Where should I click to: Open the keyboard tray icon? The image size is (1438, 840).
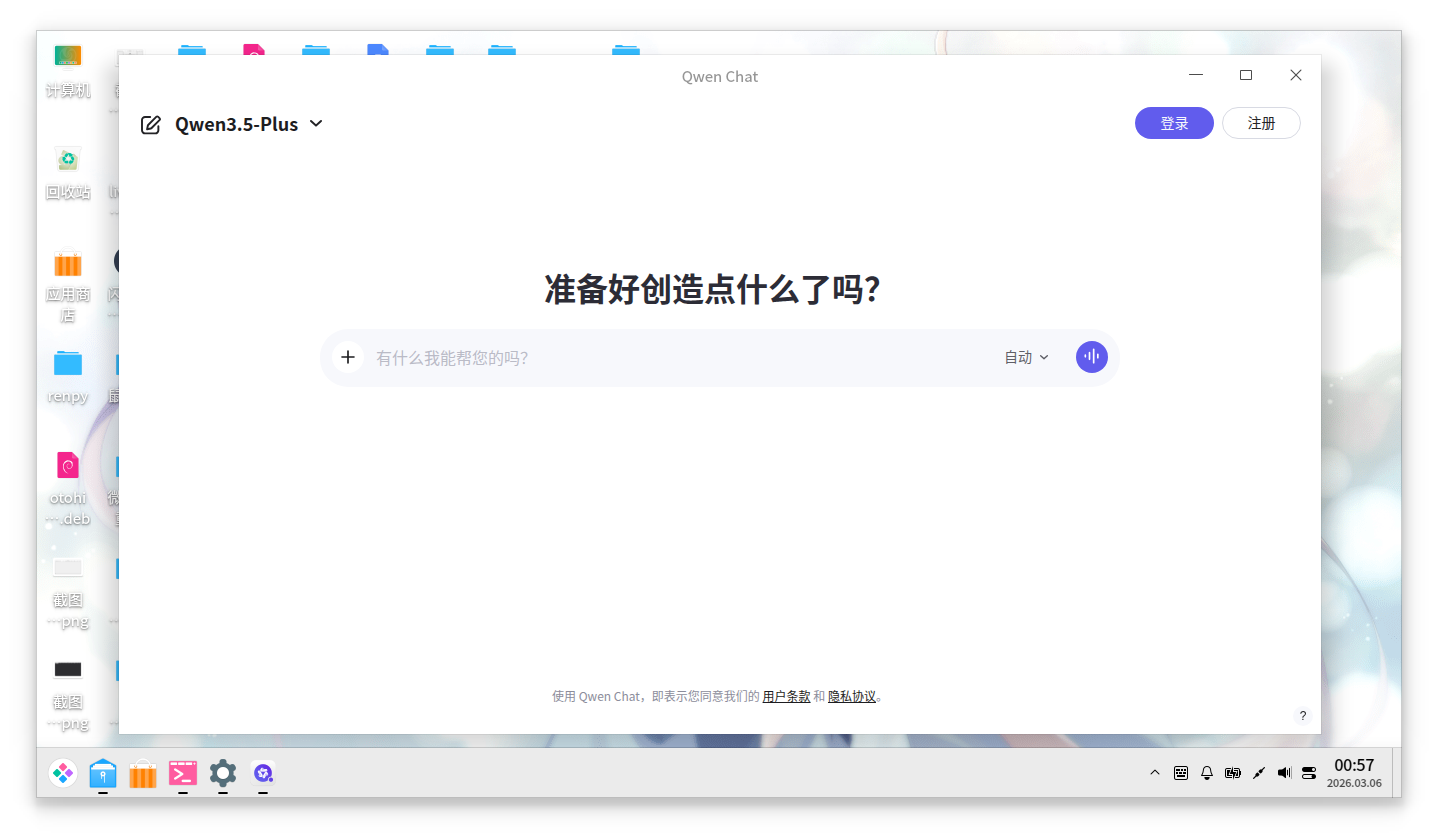pyautogui.click(x=1181, y=773)
